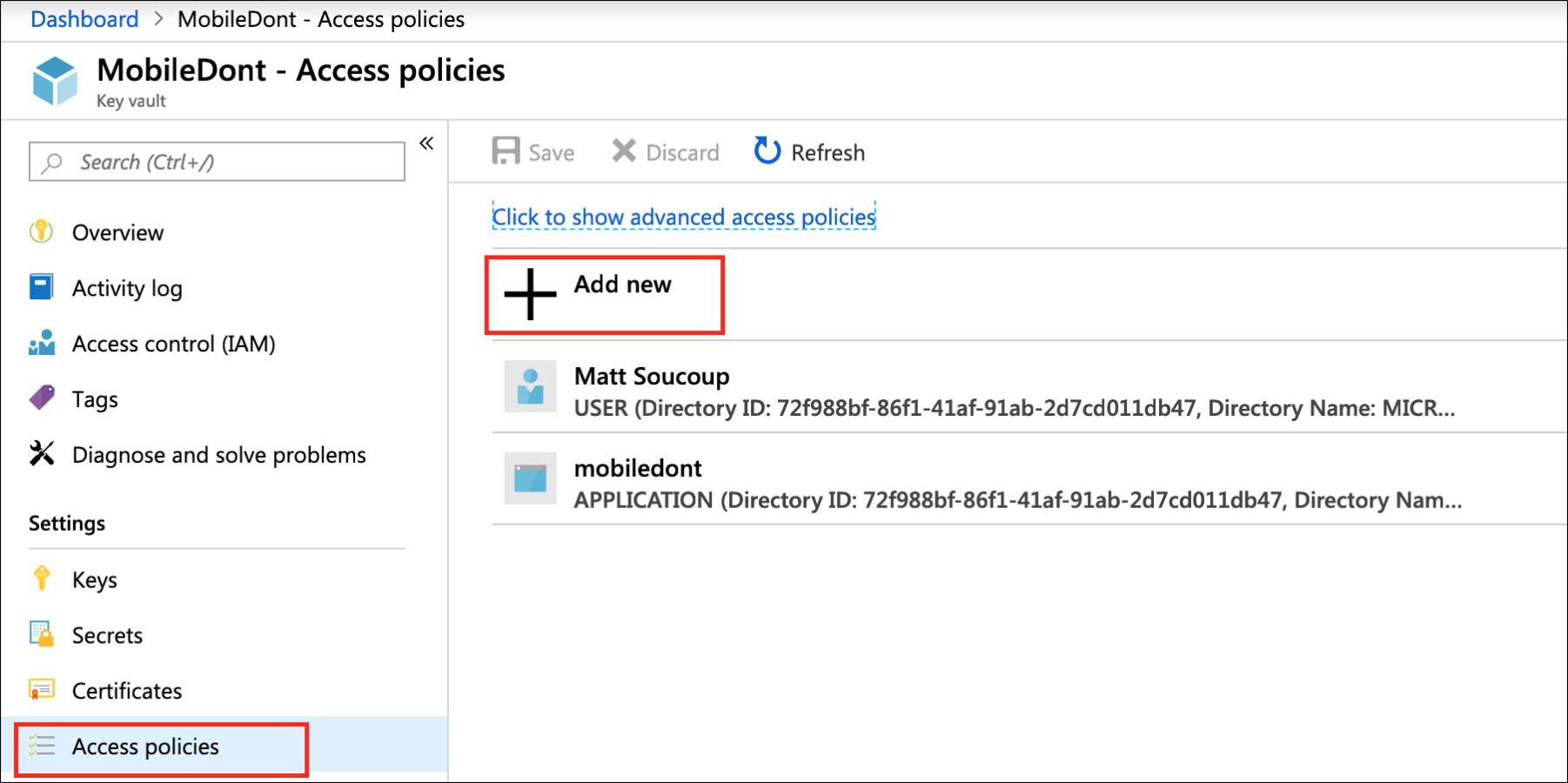Show advanced access policies link
The height and width of the screenshot is (783, 1568).
pyautogui.click(x=684, y=217)
